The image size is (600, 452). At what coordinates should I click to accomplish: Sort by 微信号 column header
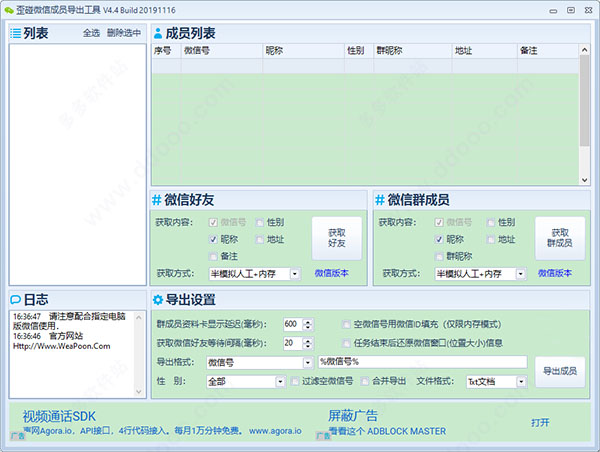click(222, 51)
